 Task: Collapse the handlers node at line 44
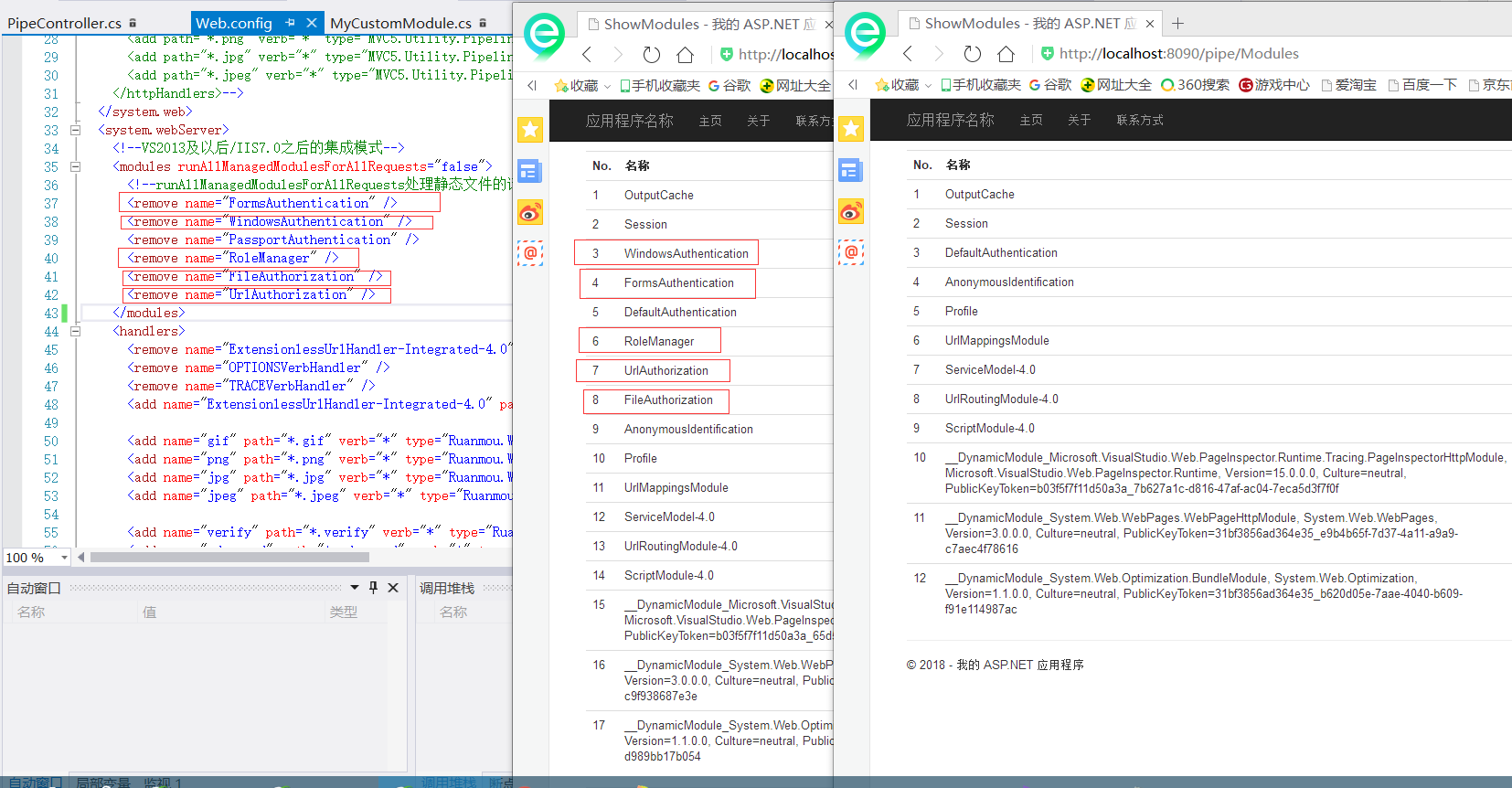(76, 331)
